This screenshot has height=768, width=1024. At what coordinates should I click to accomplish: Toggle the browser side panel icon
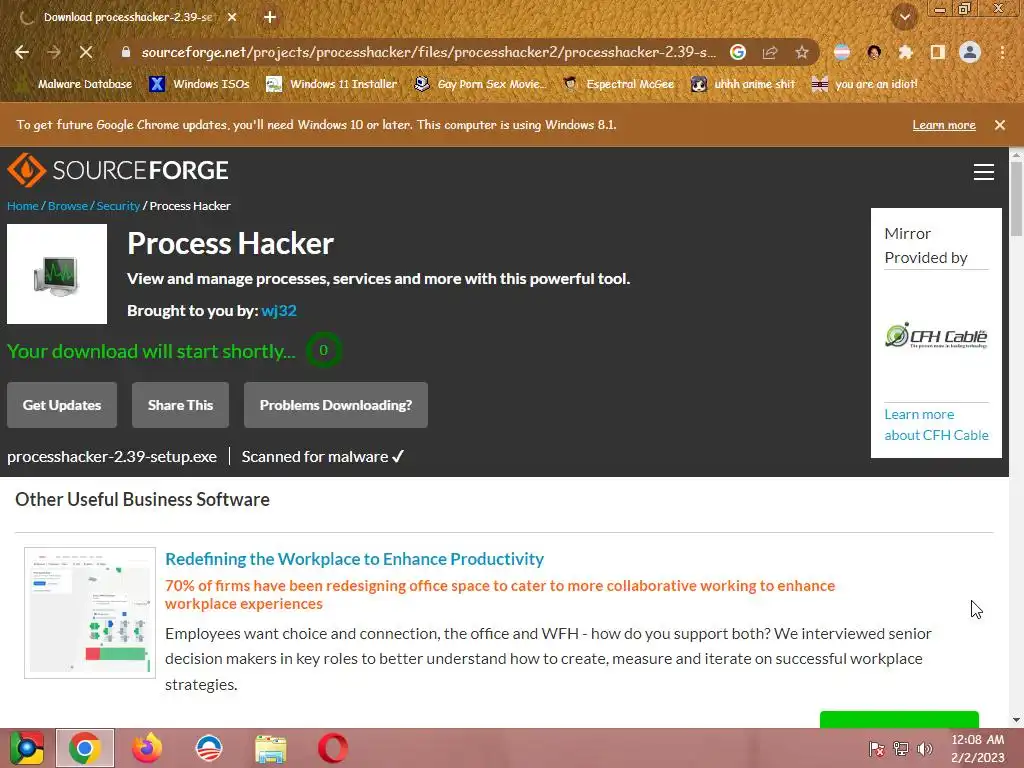[938, 52]
